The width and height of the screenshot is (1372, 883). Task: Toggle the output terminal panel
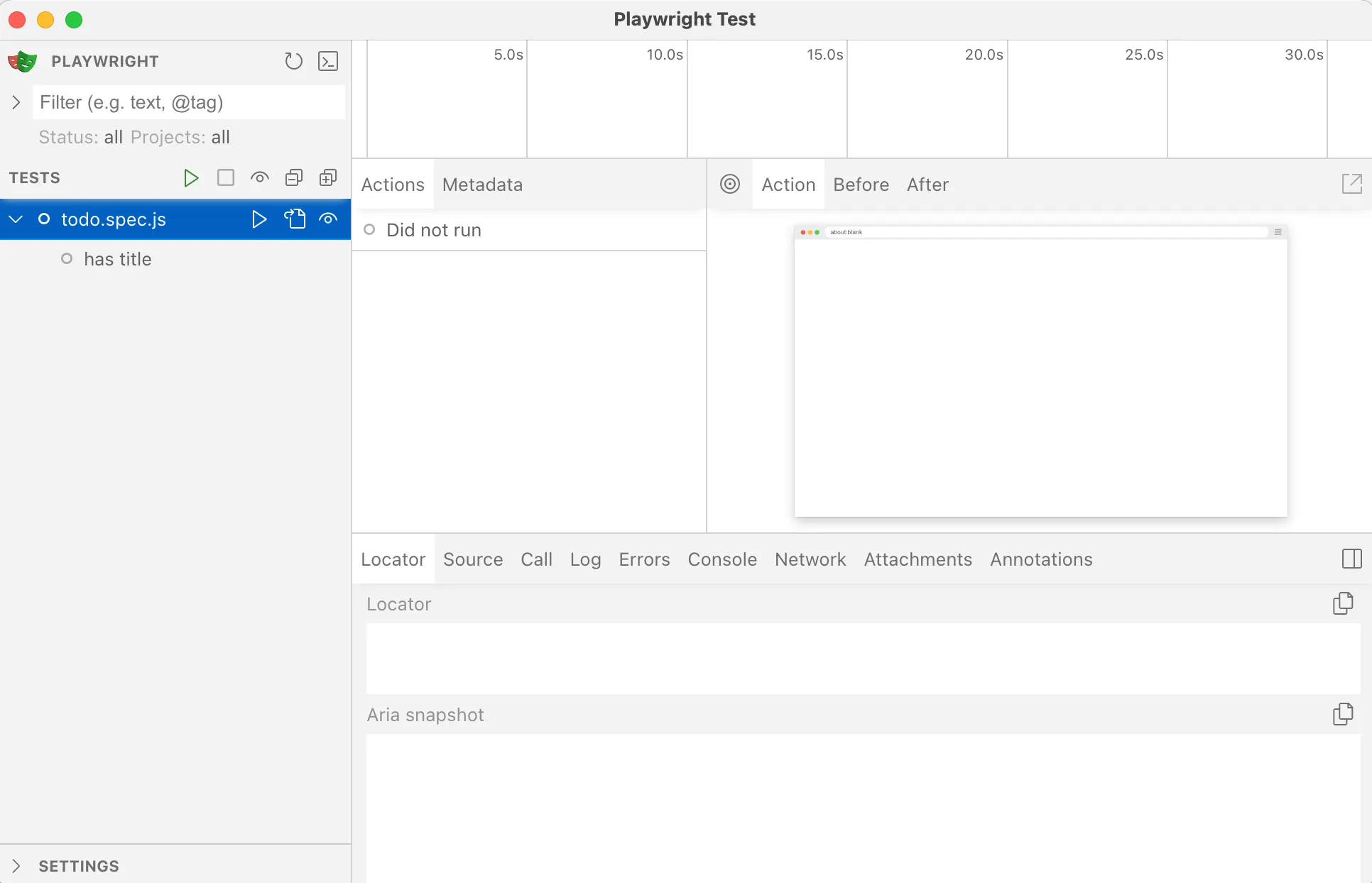pos(328,61)
